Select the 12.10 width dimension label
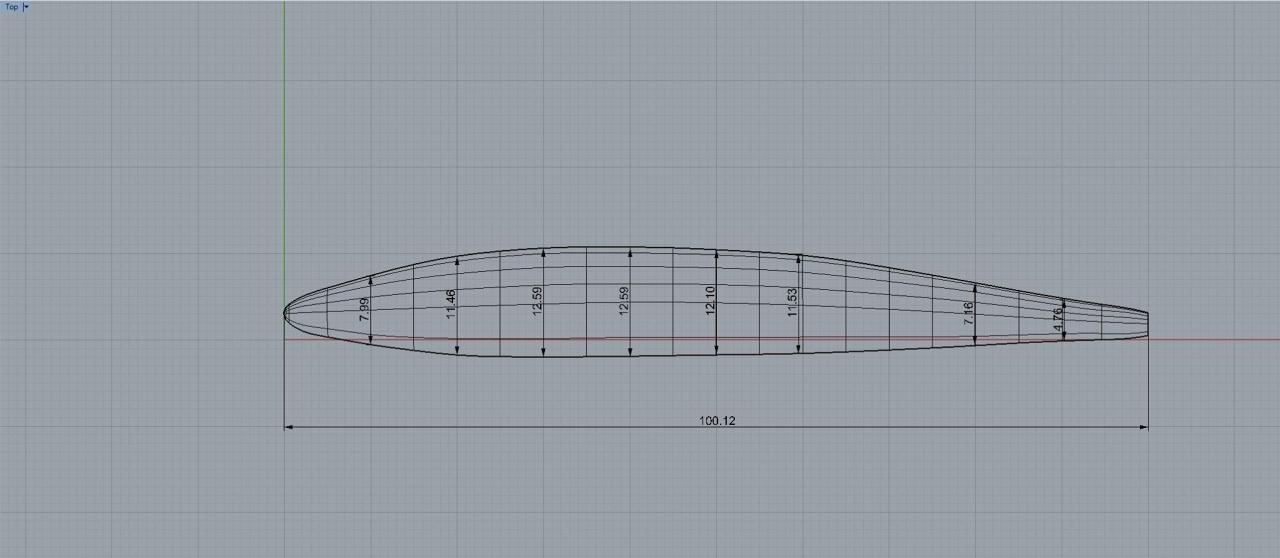This screenshot has height=558, width=1280. point(710,301)
